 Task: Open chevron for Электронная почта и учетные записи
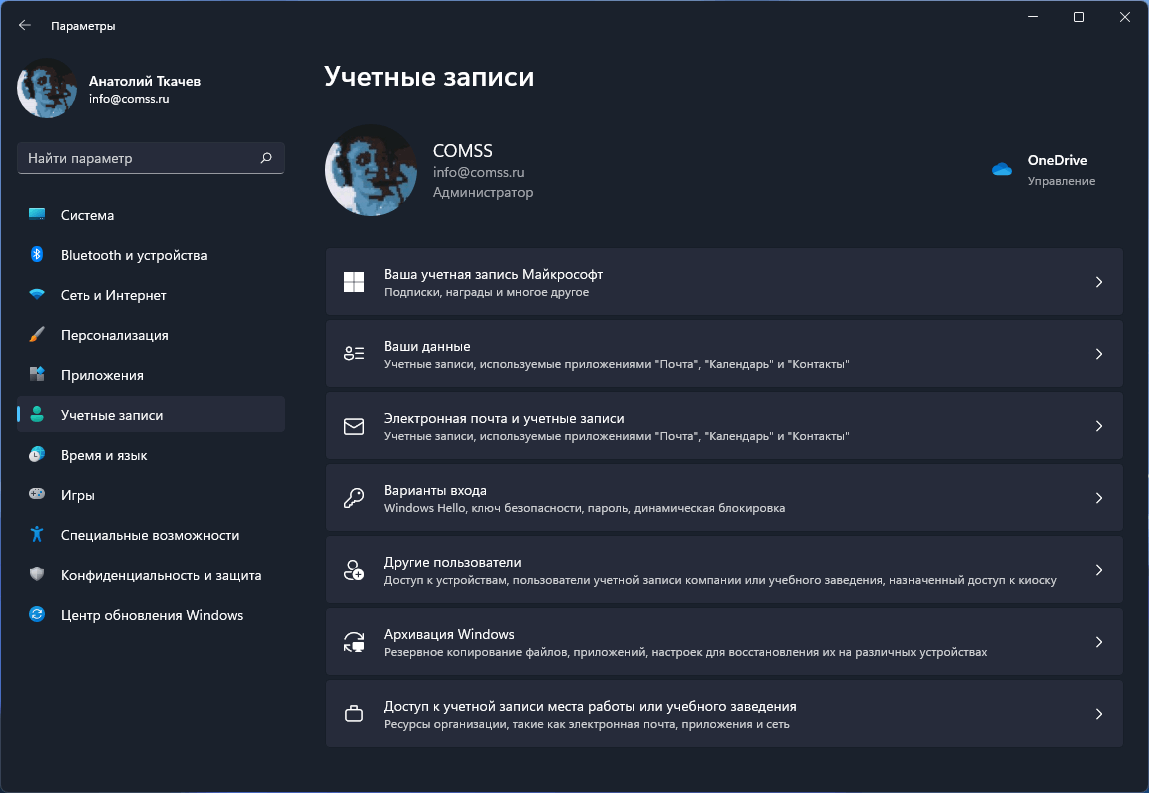coord(1098,426)
